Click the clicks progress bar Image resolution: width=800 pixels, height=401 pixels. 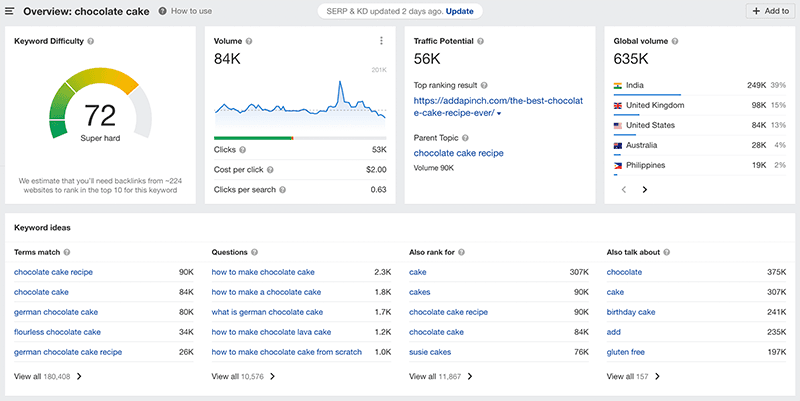300,138
